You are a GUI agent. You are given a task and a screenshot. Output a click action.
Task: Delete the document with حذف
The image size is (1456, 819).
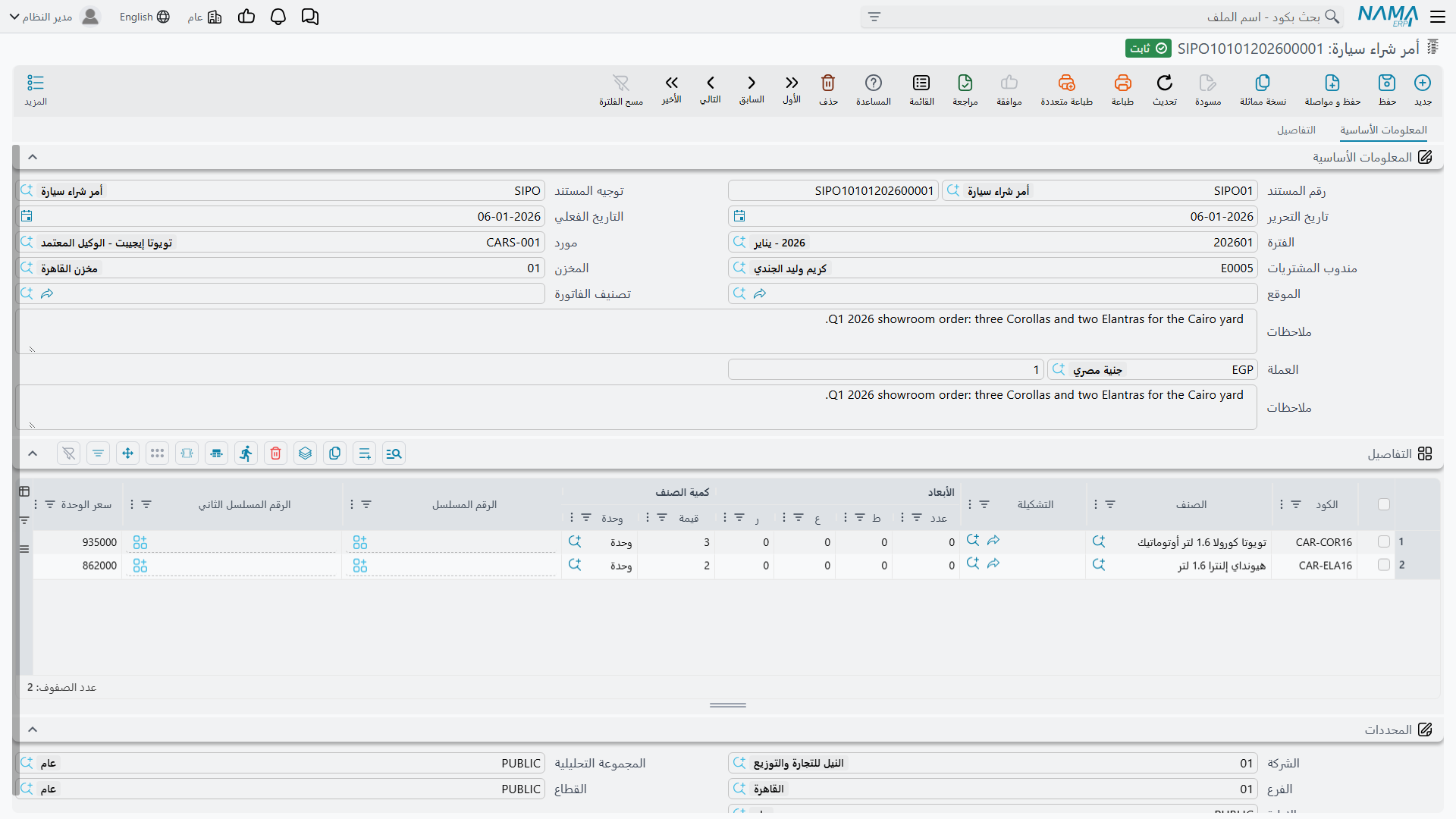pyautogui.click(x=828, y=89)
